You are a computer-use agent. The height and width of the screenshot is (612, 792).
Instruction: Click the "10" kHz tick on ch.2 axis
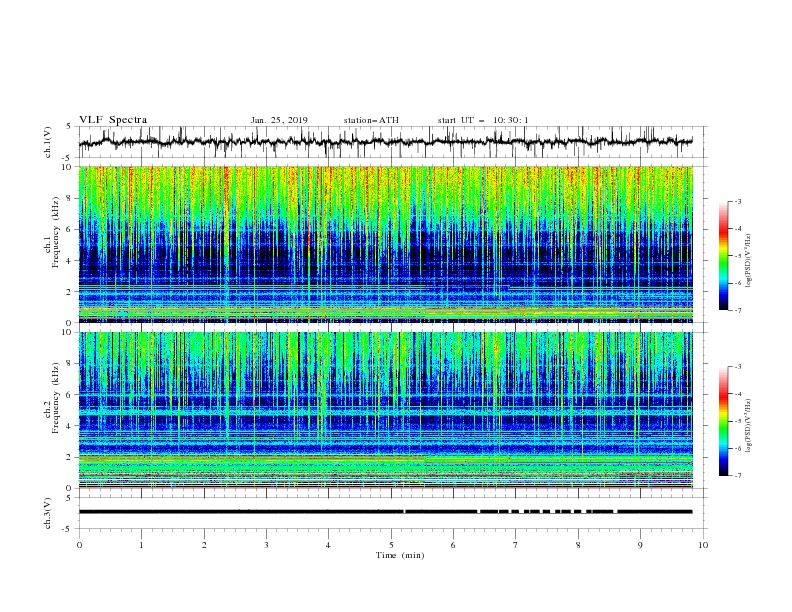[69, 332]
